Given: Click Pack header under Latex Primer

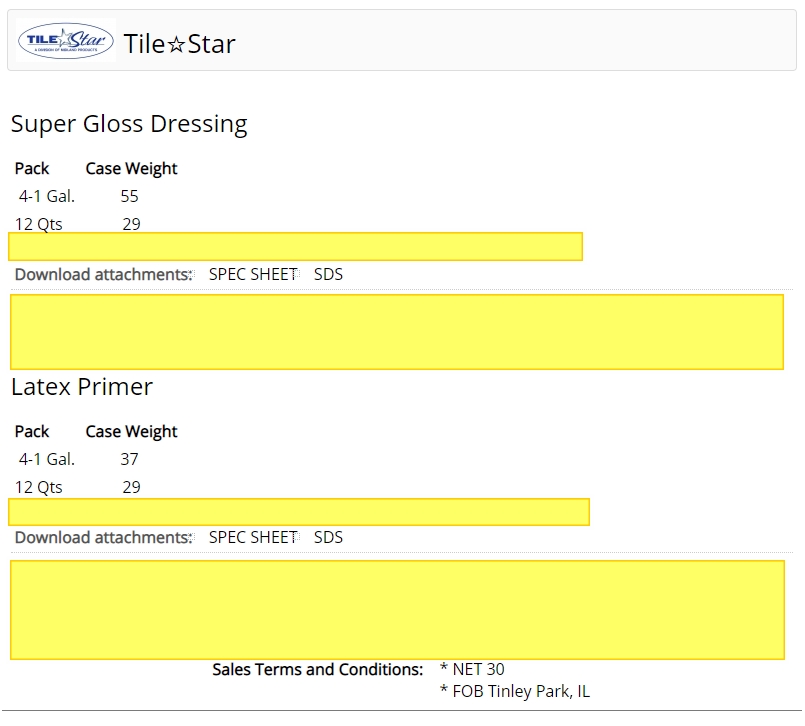Looking at the screenshot, I should click(x=32, y=432).
